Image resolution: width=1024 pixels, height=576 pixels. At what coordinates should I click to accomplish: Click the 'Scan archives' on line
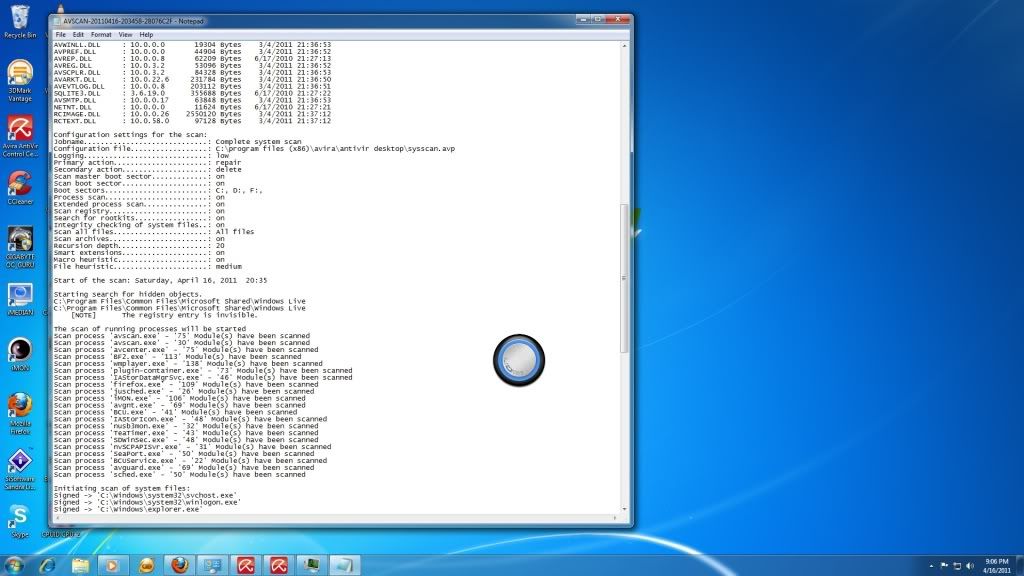click(139, 239)
